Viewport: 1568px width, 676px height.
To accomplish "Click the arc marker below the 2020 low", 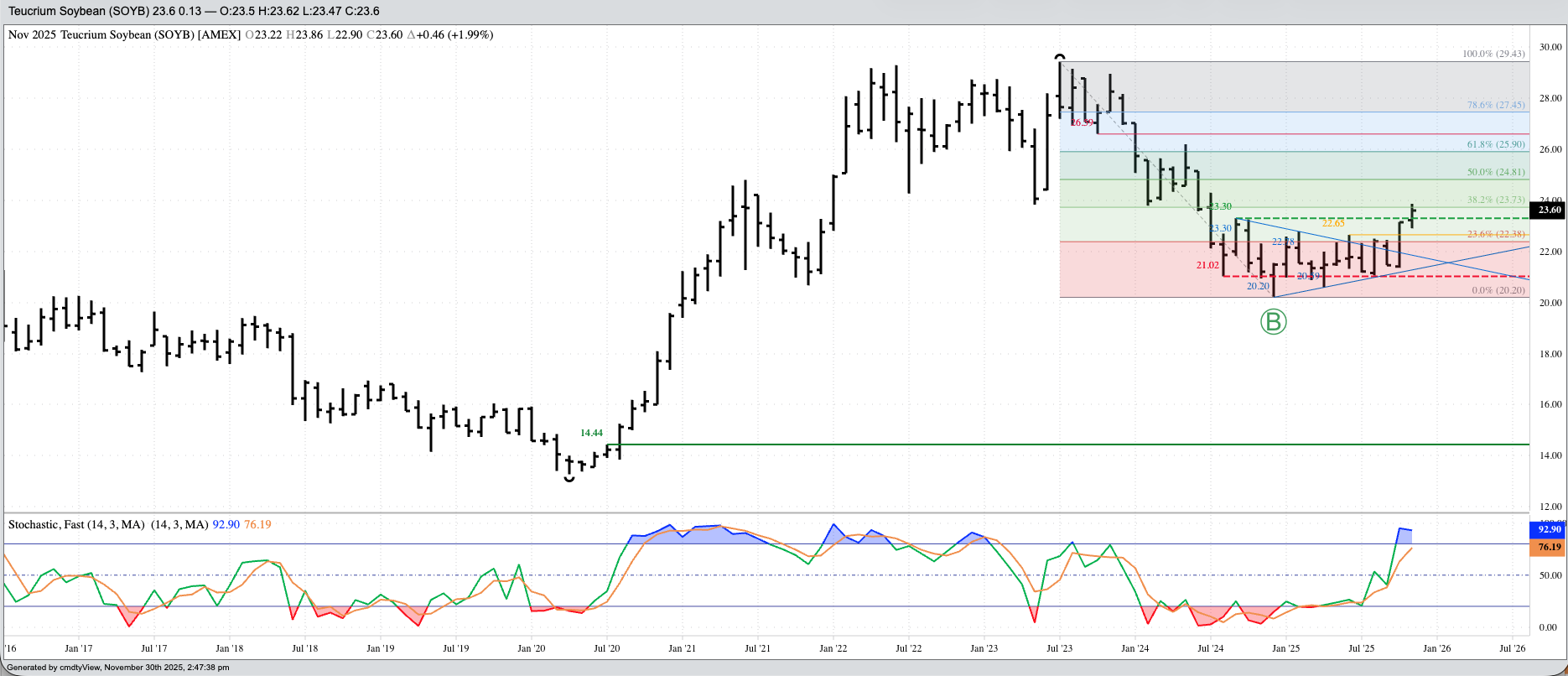I will pyautogui.click(x=569, y=478).
